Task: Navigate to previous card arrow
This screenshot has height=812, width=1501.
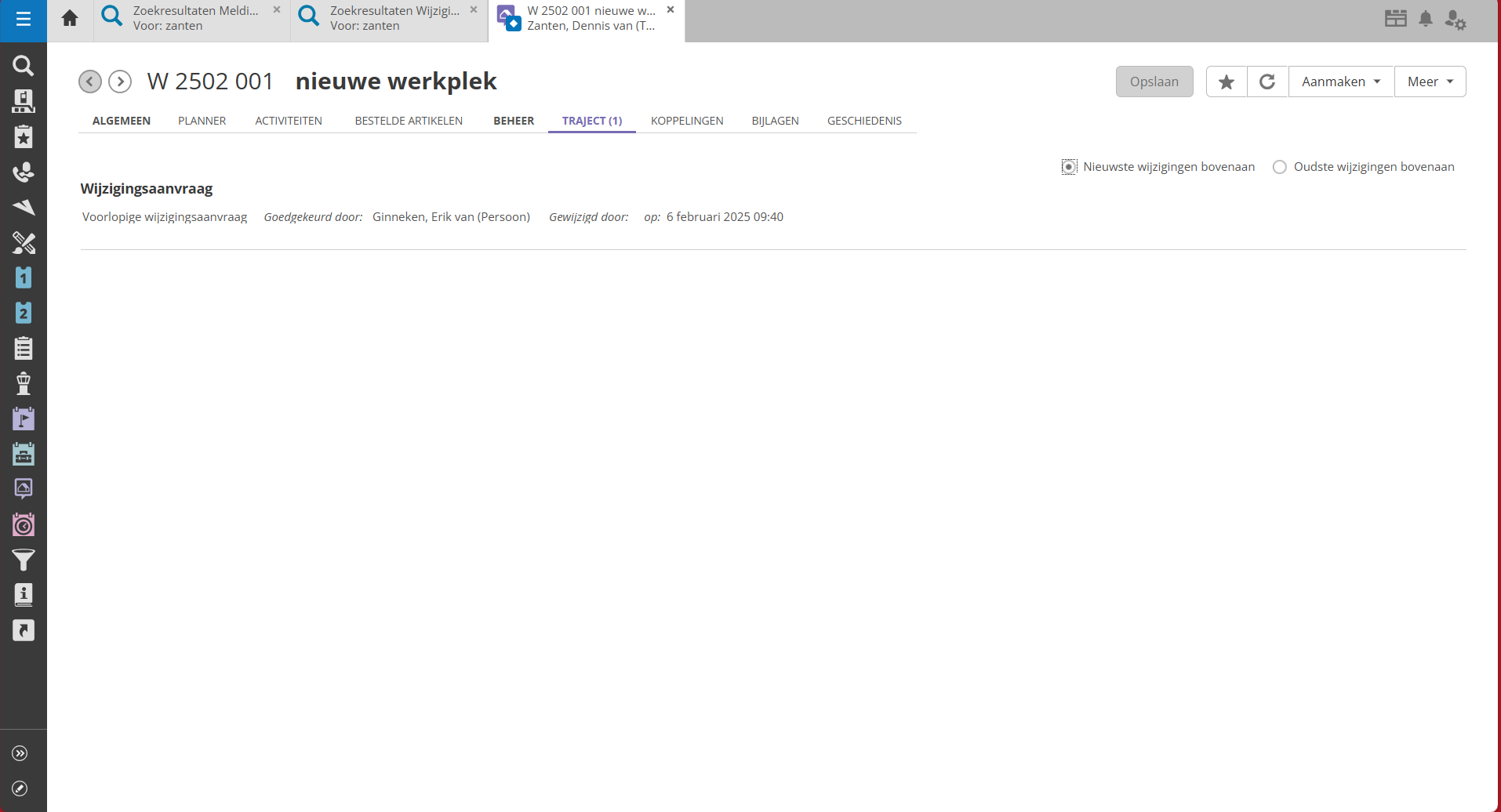Action: (x=90, y=82)
